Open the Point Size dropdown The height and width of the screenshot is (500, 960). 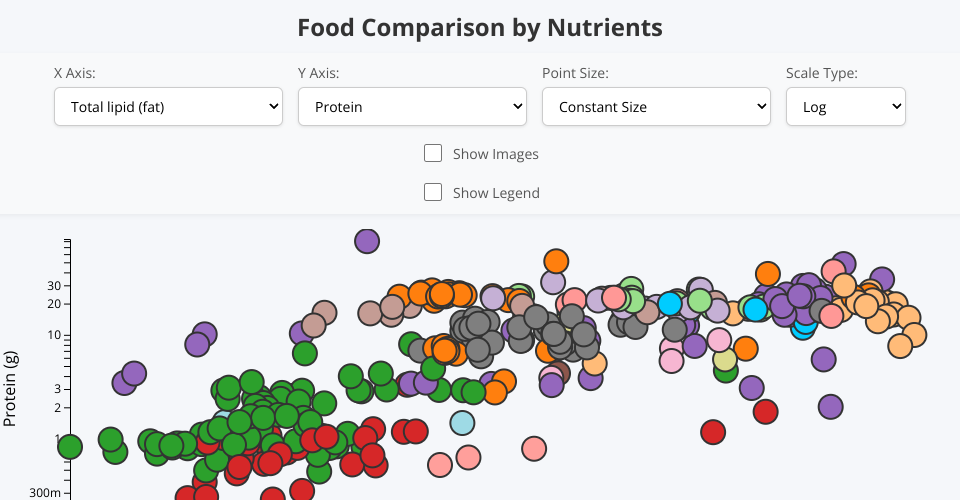[x=656, y=107]
